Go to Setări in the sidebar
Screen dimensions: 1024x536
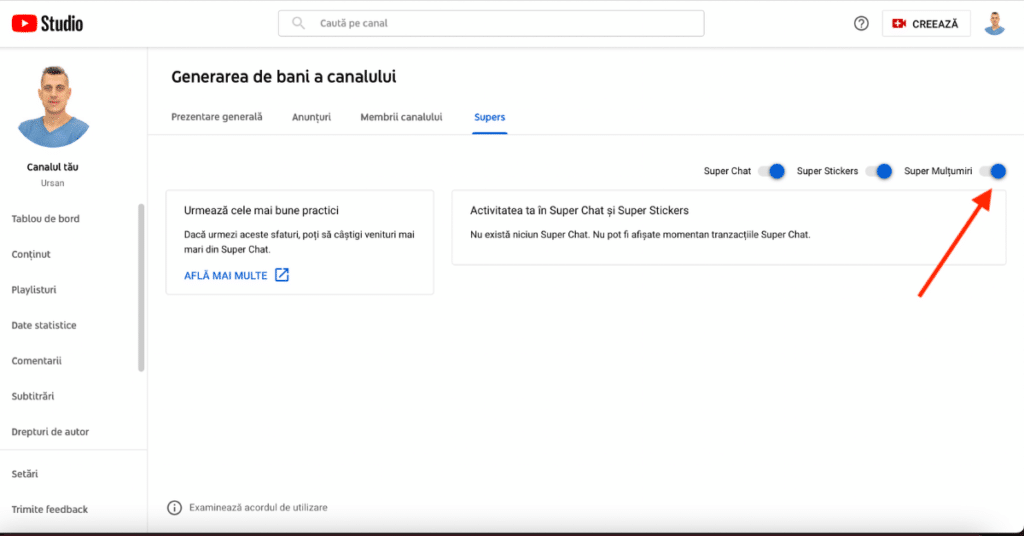pos(25,474)
